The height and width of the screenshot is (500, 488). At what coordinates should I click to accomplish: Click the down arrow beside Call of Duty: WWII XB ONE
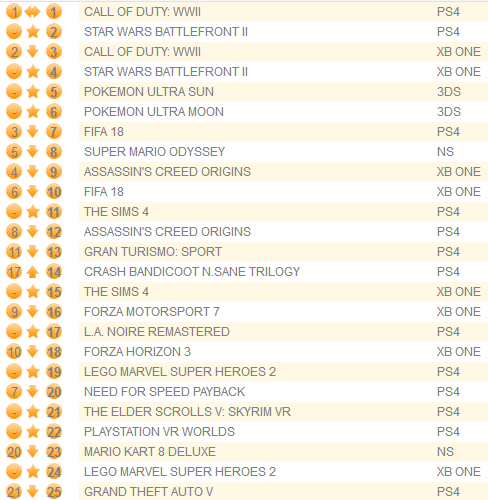[x=33, y=52]
